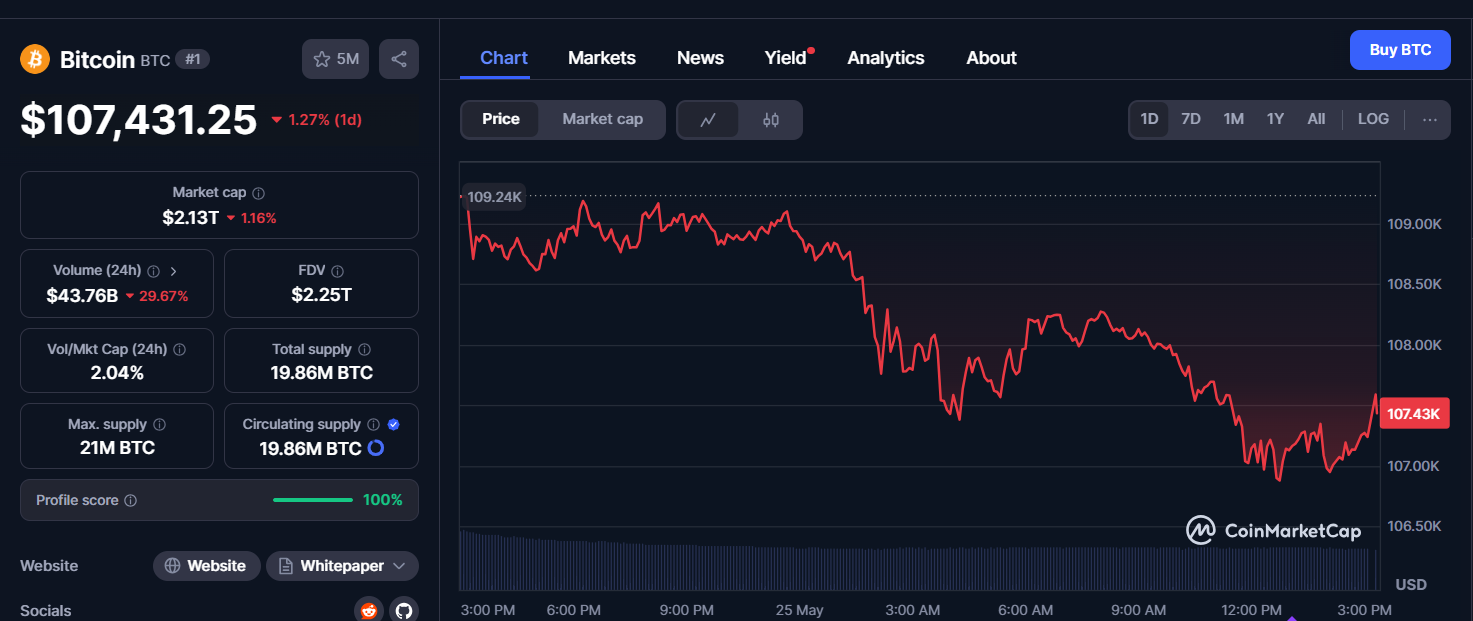The image size is (1473, 621).
Task: Switch to the Analytics tab
Action: (x=886, y=58)
